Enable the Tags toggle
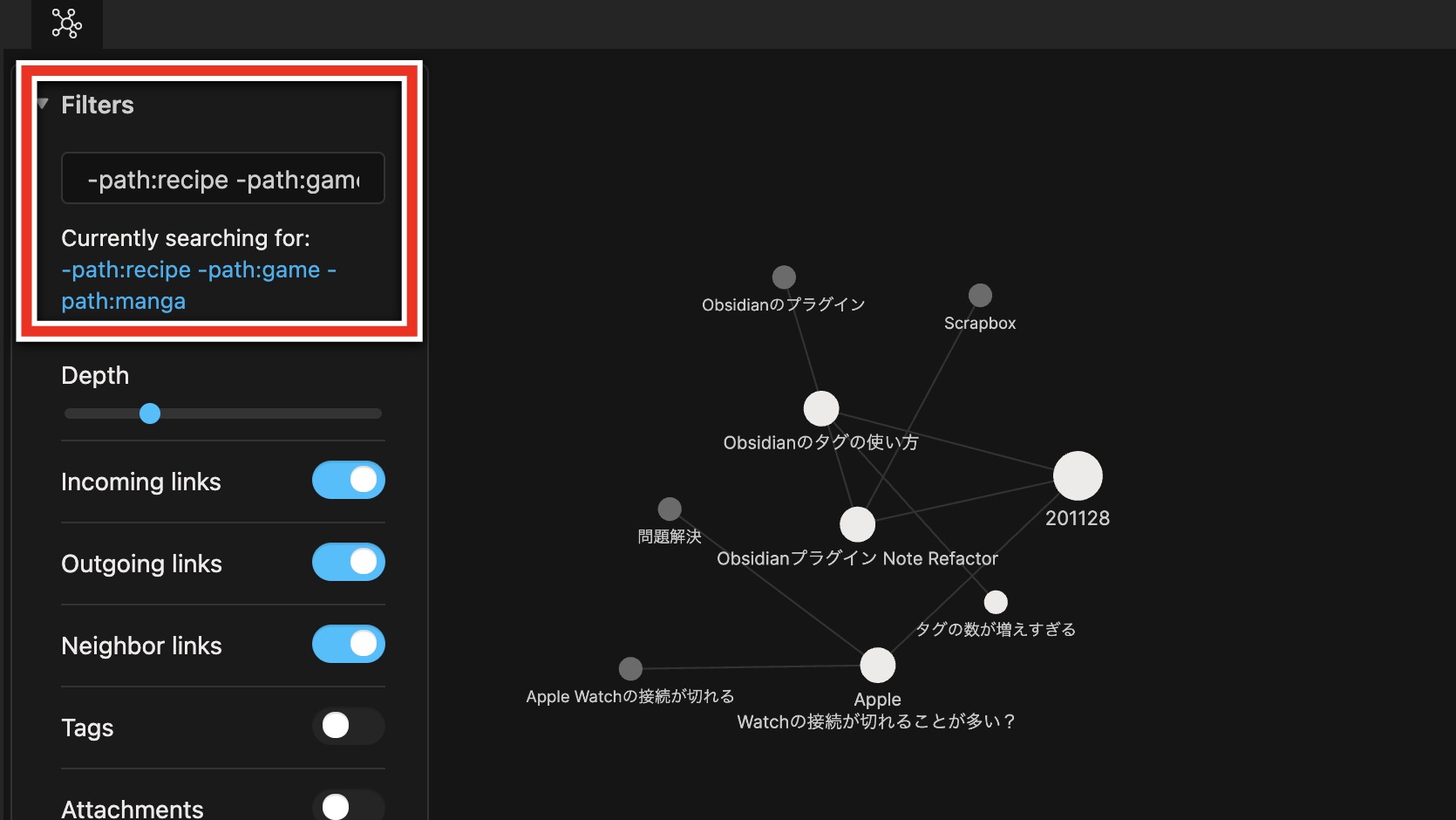 click(348, 726)
